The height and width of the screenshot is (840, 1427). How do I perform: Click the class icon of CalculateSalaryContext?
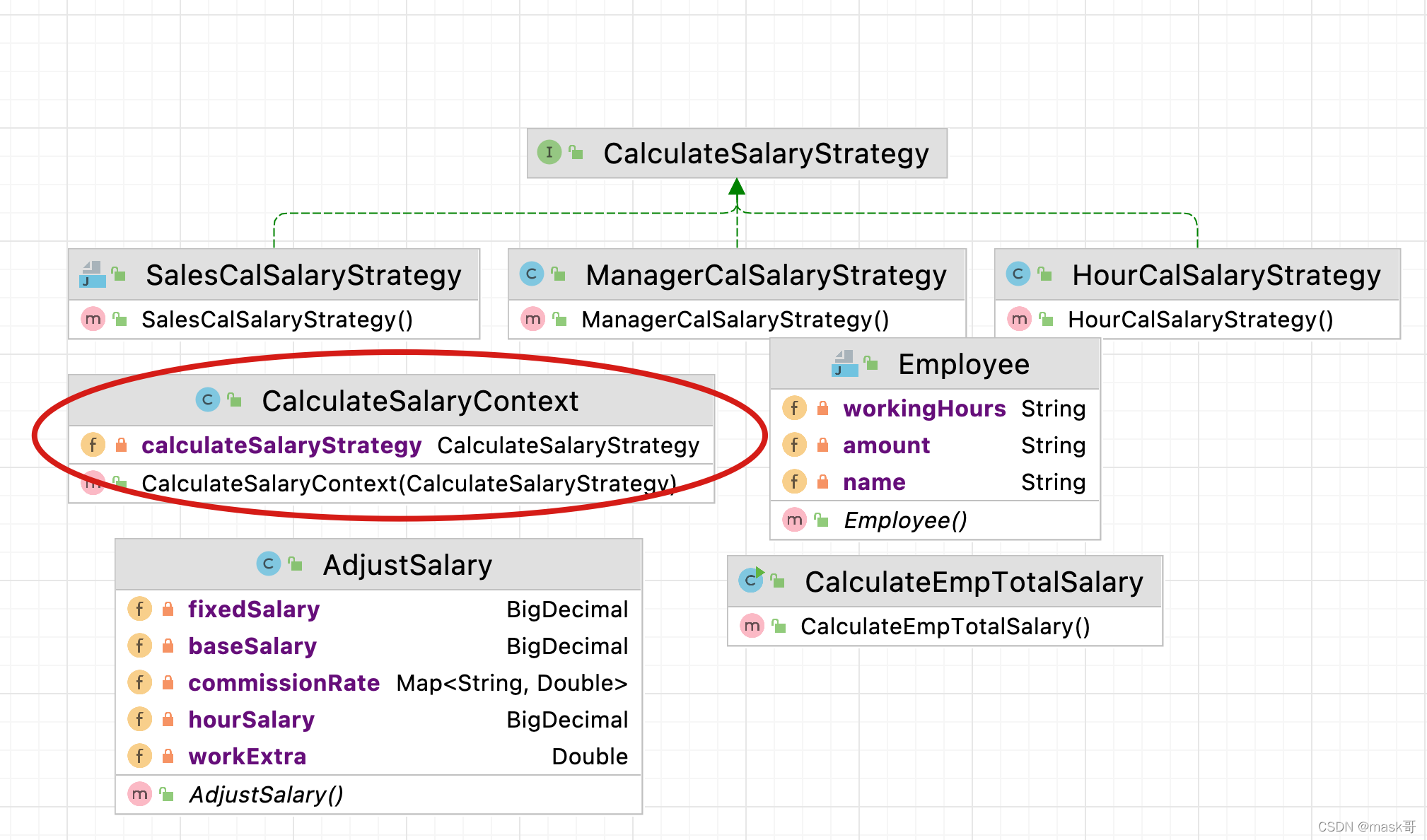207,399
